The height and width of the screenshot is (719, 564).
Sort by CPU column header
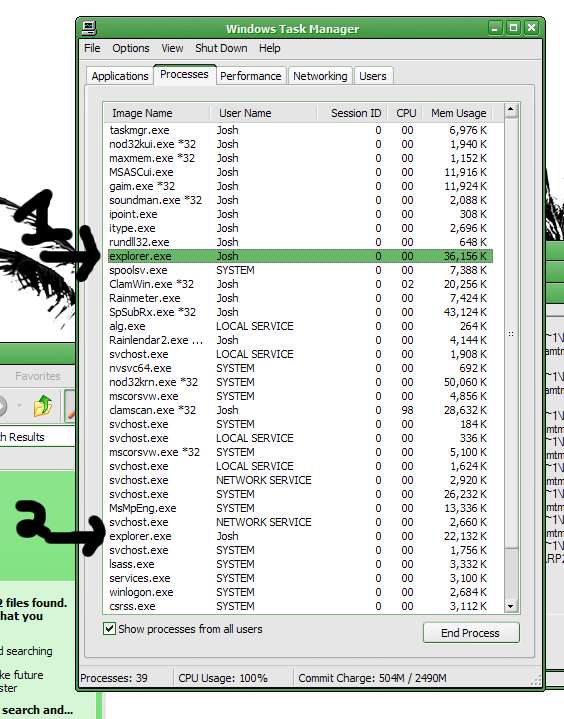click(x=405, y=113)
